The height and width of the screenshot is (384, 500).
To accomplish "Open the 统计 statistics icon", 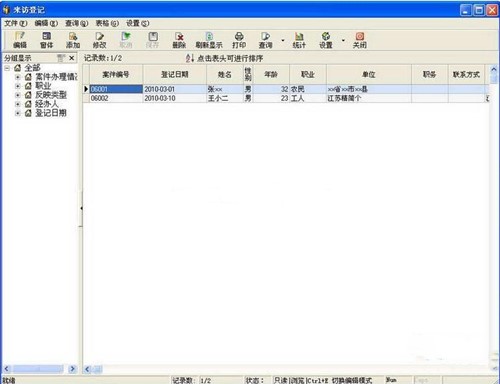I will (299, 40).
